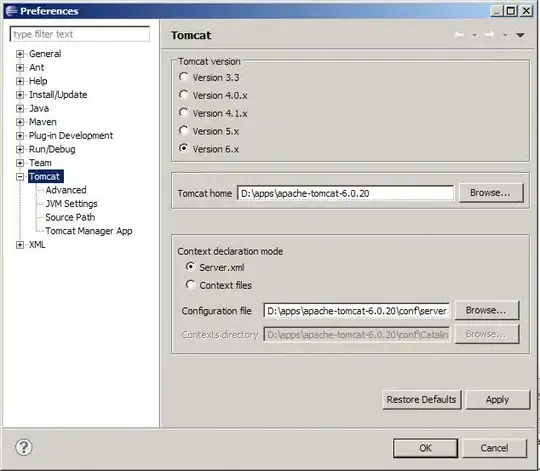540x471 pixels.
Task: Click the forward navigation arrow icon
Action: pyautogui.click(x=490, y=34)
